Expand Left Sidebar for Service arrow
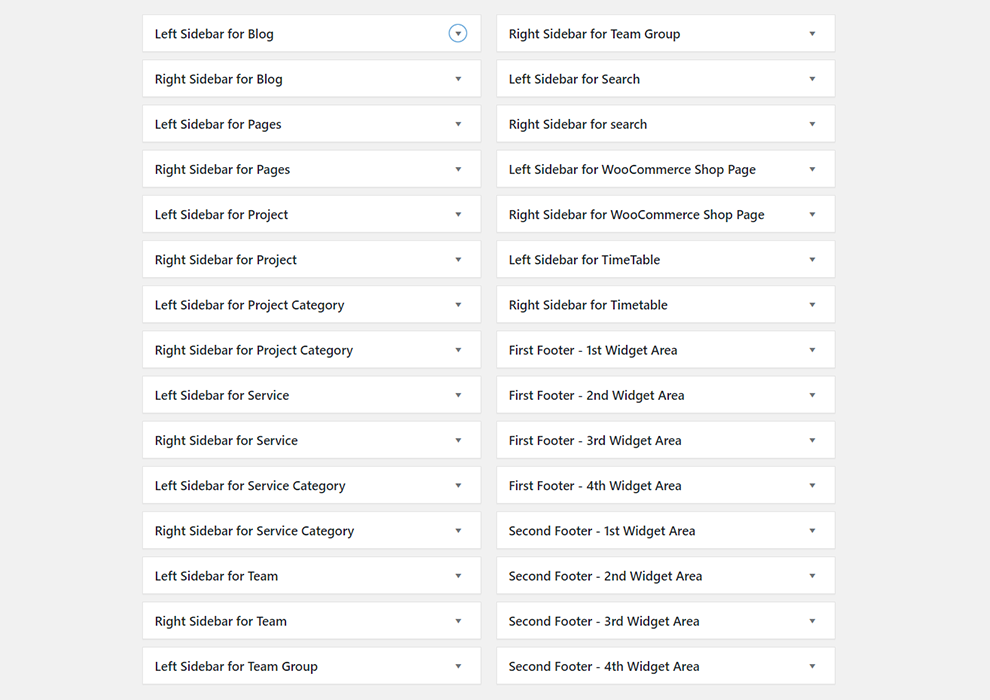This screenshot has width=990, height=700. 458,395
